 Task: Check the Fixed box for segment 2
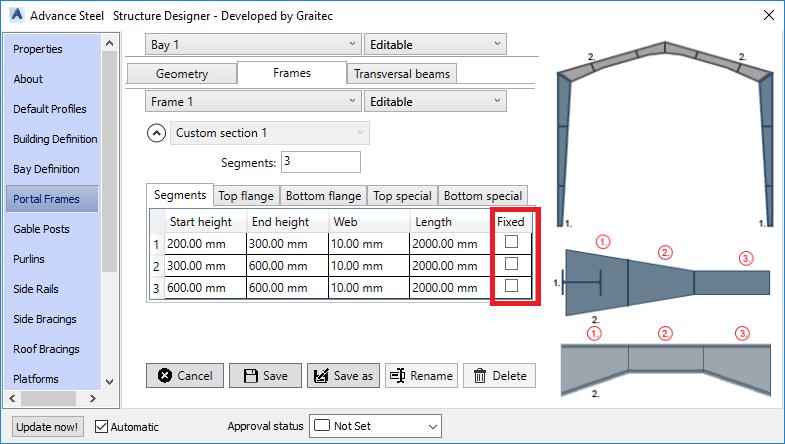(x=511, y=264)
